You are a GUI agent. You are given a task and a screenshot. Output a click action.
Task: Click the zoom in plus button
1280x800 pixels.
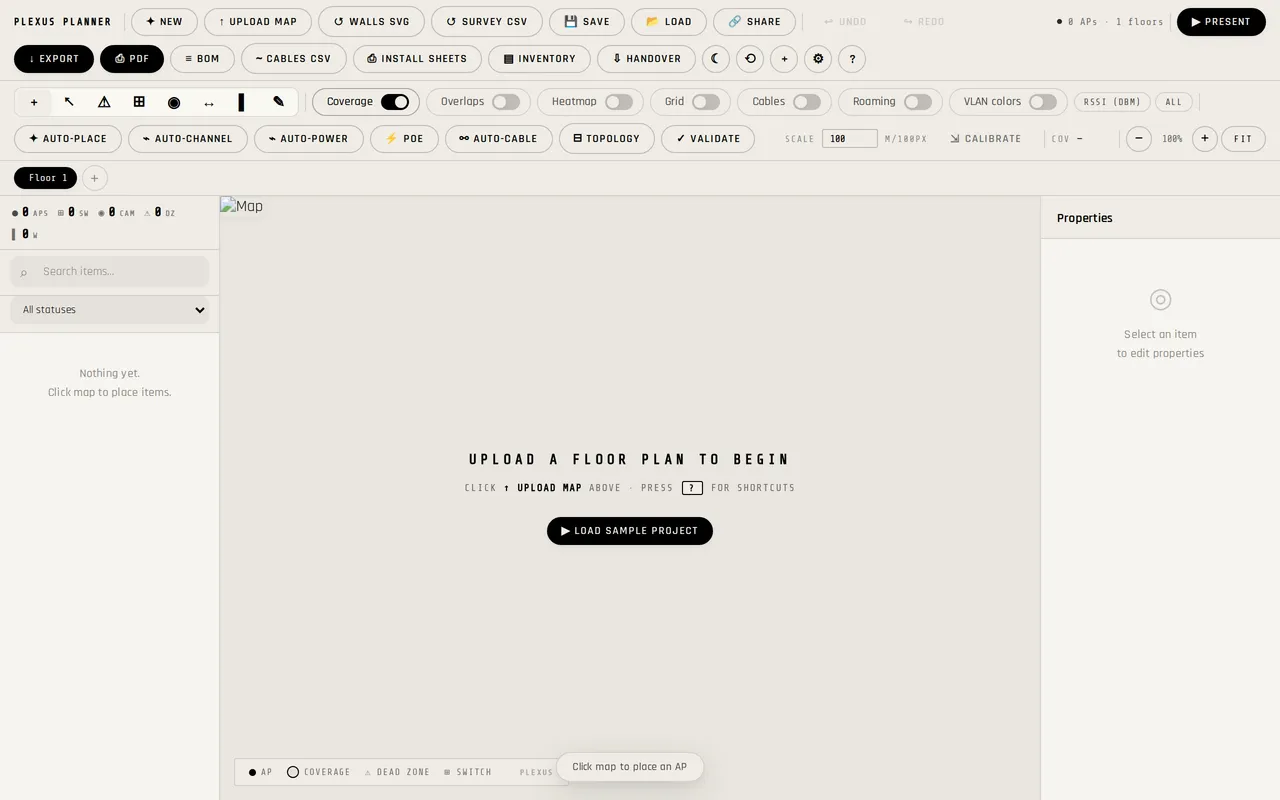tap(1205, 139)
